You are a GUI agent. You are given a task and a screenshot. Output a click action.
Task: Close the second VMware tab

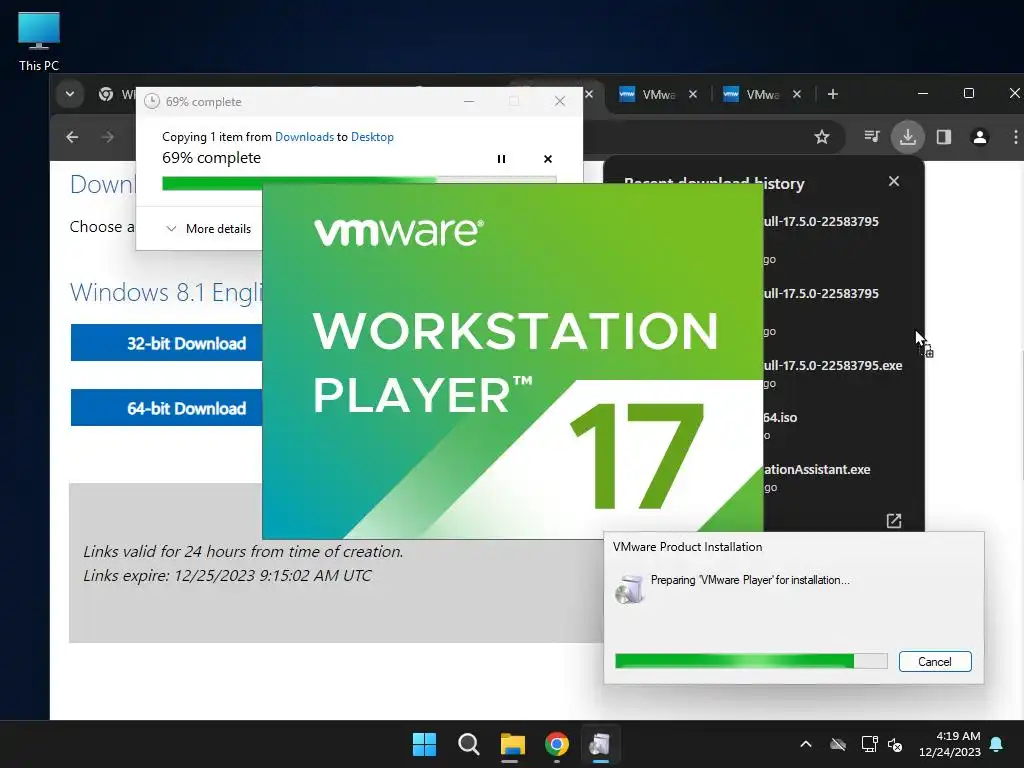797,94
